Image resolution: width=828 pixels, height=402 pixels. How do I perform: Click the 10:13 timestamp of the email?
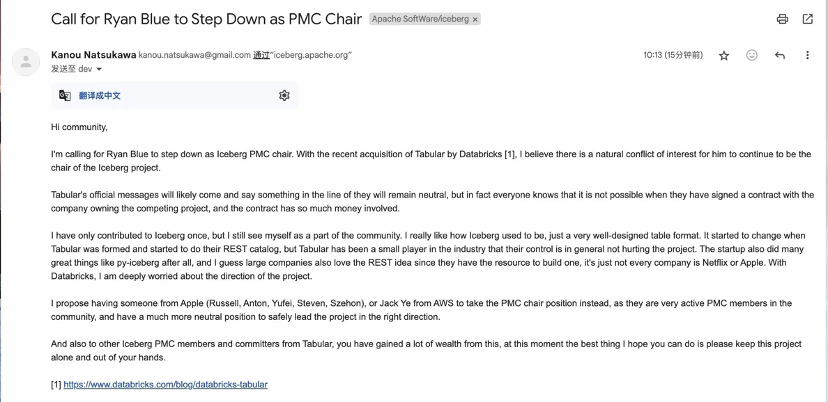(x=655, y=55)
